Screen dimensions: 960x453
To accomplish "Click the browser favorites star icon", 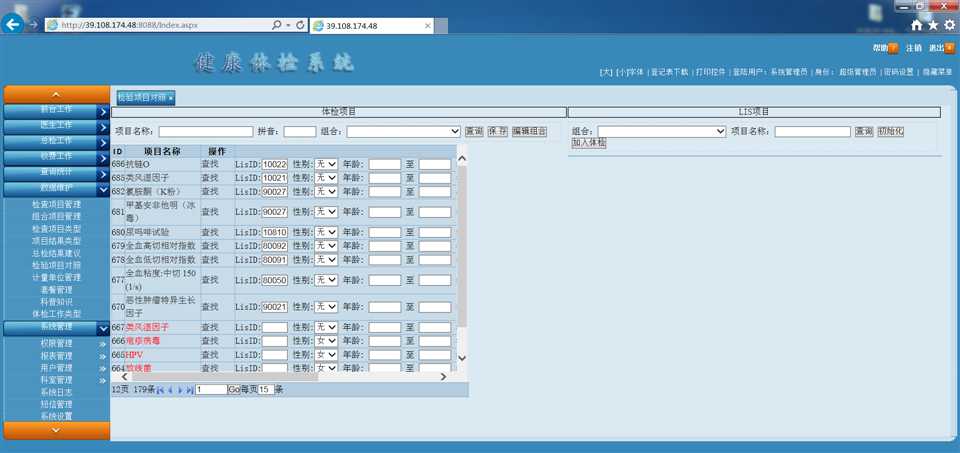I will [x=932, y=25].
